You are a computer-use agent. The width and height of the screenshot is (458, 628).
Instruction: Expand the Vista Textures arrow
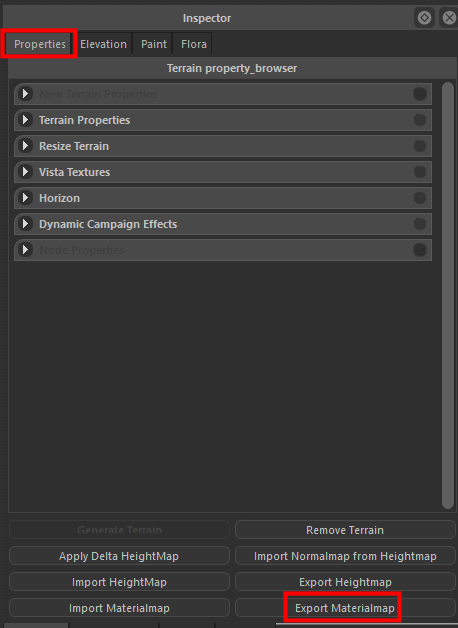(x=25, y=172)
